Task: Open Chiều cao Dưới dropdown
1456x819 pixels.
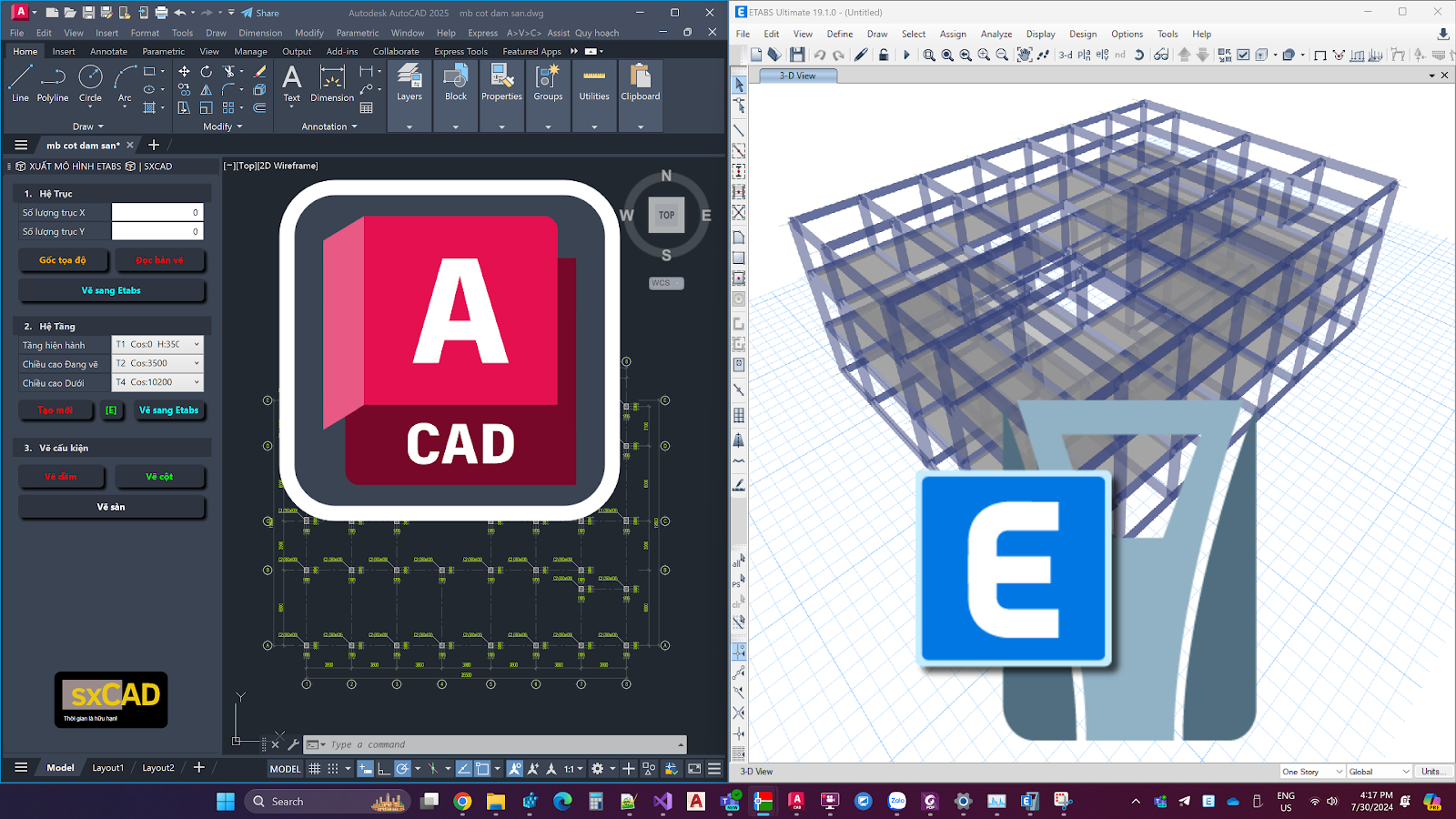Action: coord(157,382)
